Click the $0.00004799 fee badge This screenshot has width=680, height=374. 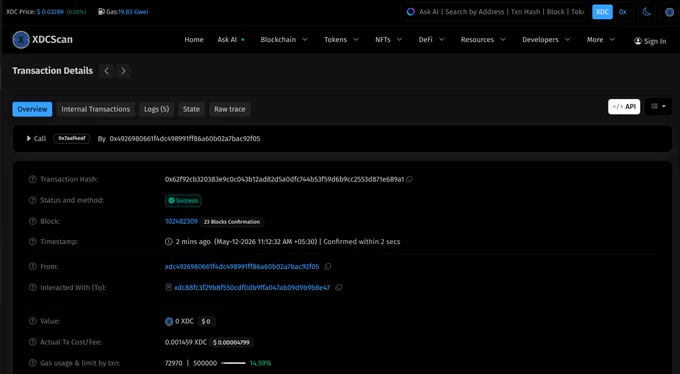tap(231, 342)
